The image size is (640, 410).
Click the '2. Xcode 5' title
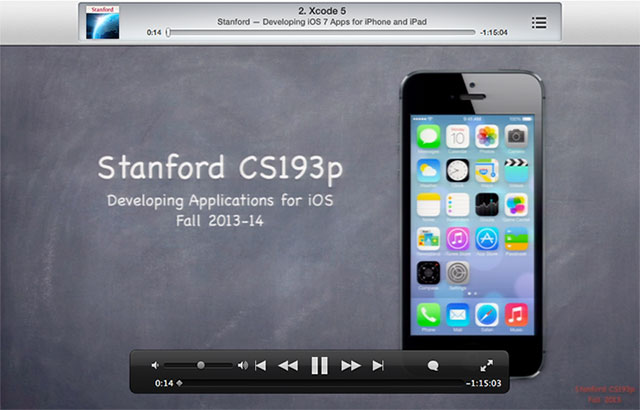[322, 11]
